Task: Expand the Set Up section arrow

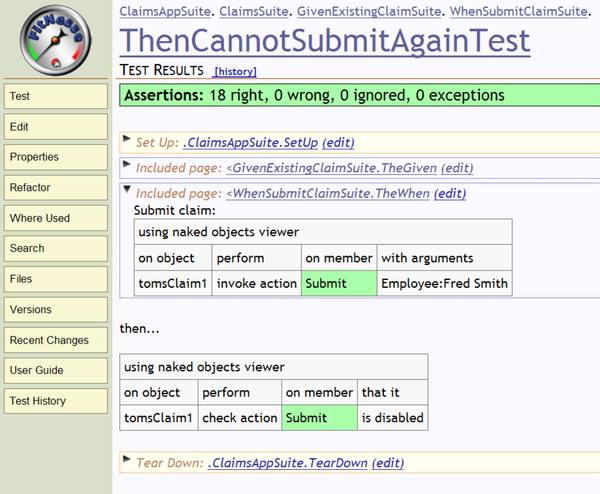Action: (x=127, y=141)
